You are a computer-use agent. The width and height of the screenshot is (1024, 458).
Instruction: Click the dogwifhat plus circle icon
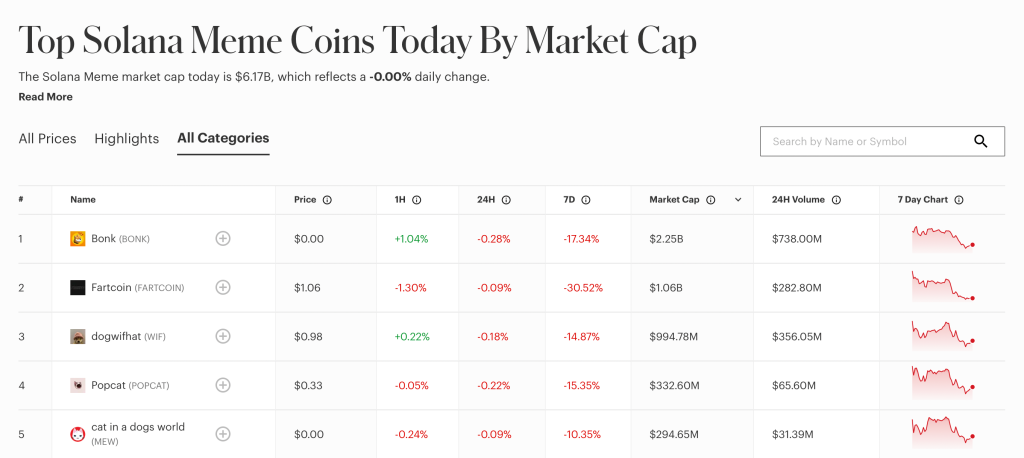click(223, 336)
